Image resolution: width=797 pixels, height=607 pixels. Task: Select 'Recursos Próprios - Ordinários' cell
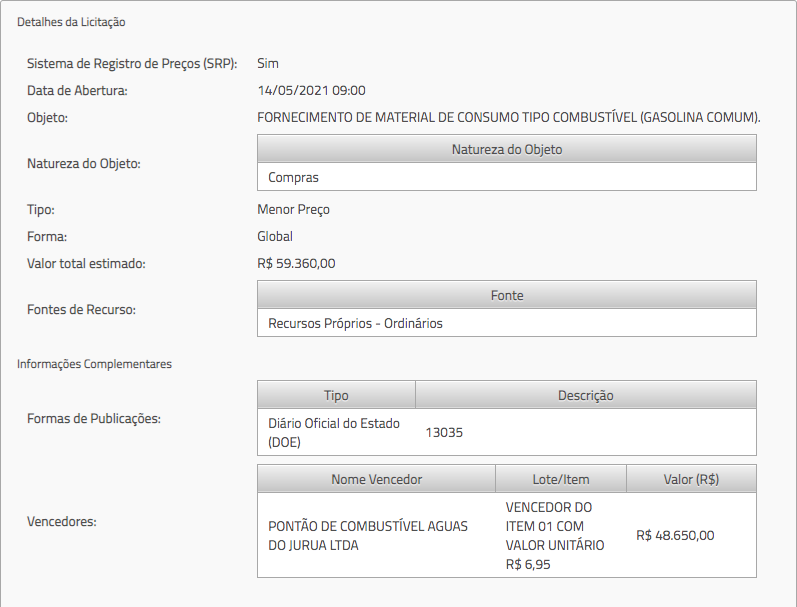coord(355,323)
